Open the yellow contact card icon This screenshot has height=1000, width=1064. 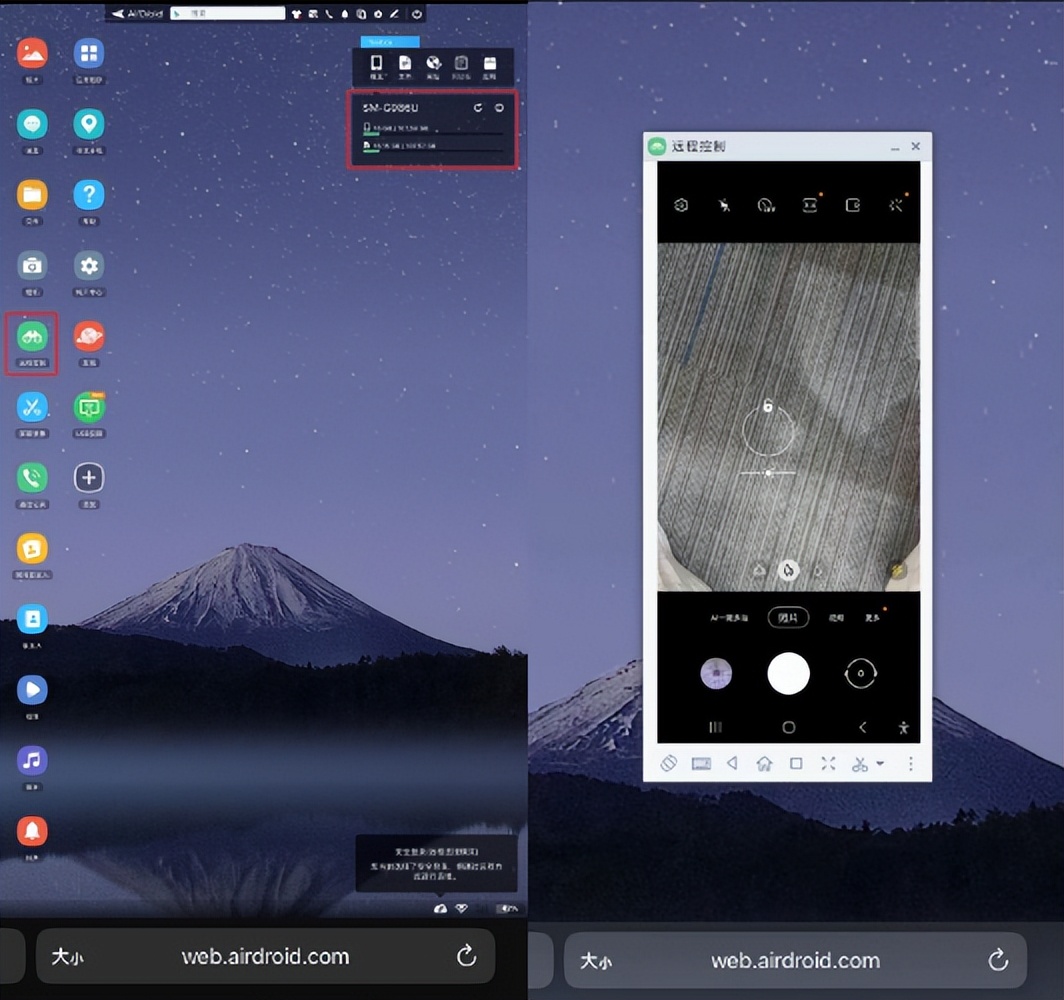click(32, 548)
